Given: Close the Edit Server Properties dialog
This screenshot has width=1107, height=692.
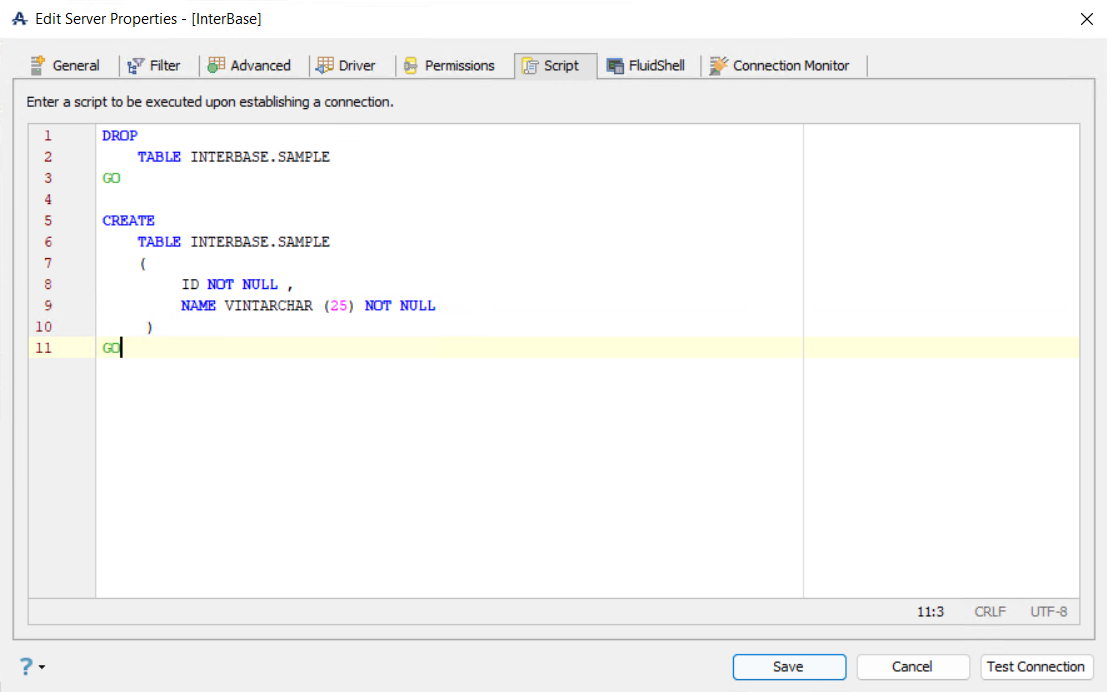Looking at the screenshot, I should click(1087, 19).
